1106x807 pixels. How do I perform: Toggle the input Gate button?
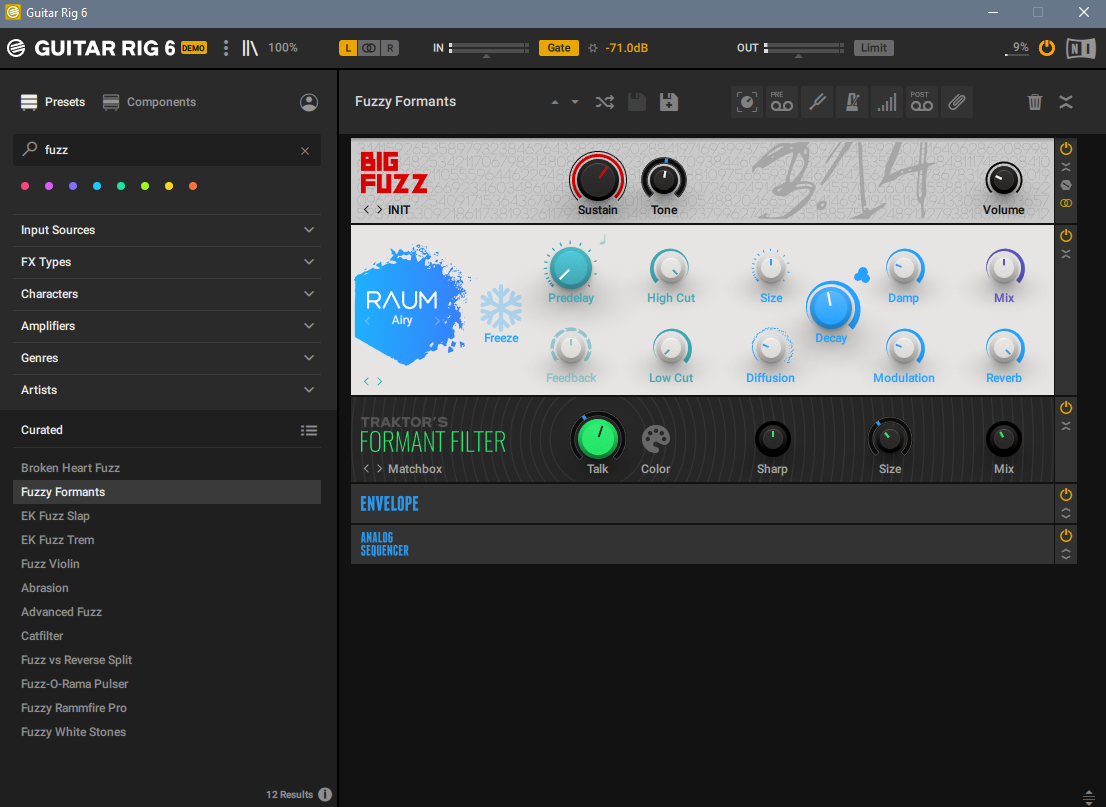pos(559,48)
